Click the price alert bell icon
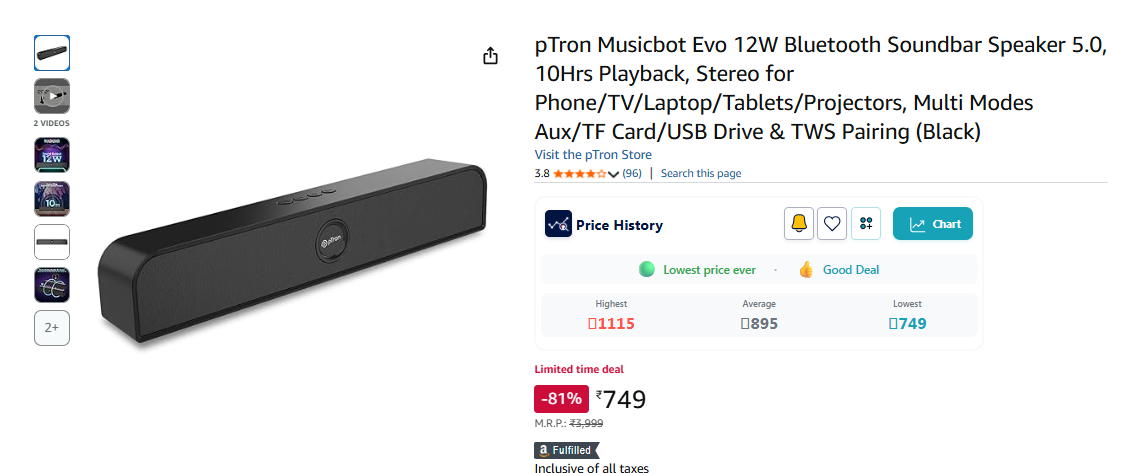The width and height of the screenshot is (1132, 473). tap(798, 224)
